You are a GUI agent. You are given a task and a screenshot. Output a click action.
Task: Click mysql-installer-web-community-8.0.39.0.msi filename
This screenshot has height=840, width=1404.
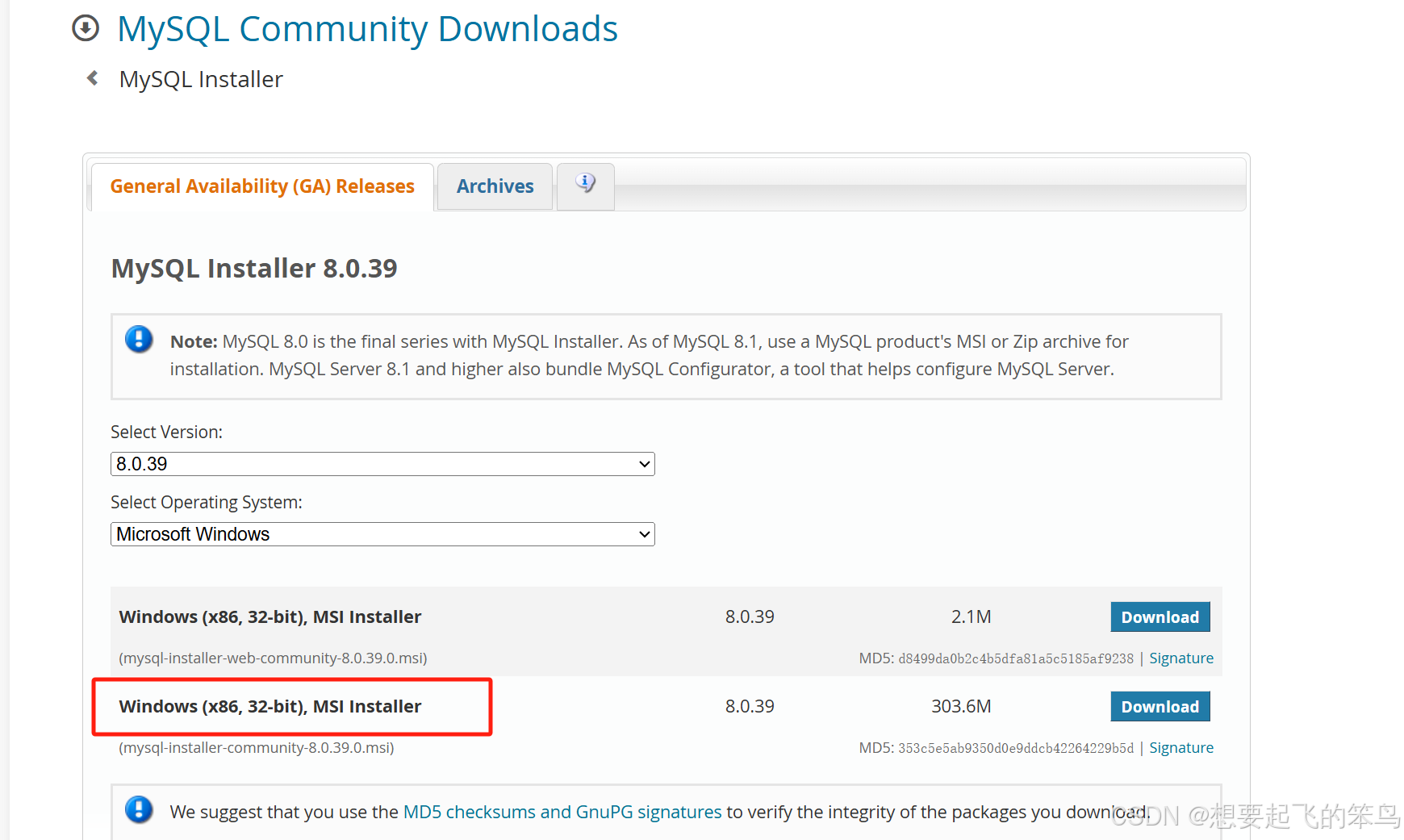(273, 658)
